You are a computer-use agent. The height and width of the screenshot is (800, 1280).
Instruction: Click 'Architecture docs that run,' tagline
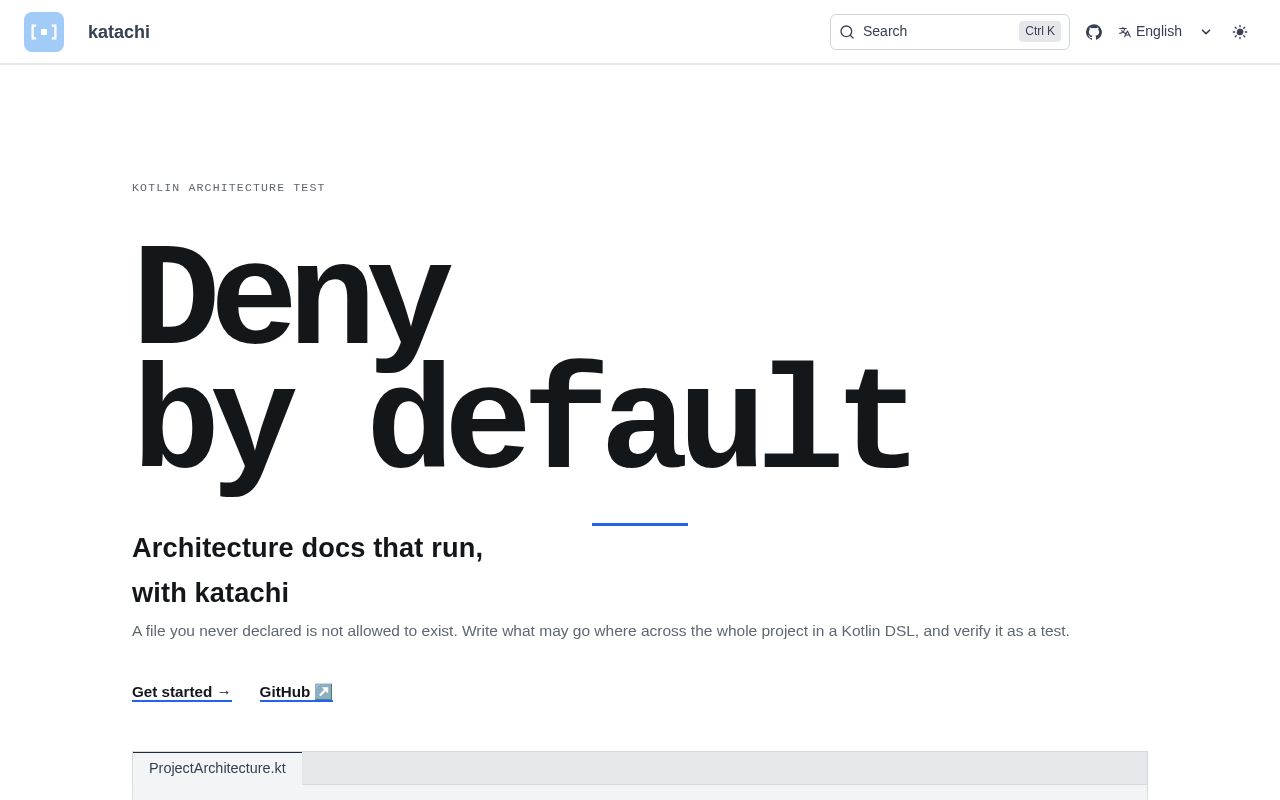[x=307, y=548]
